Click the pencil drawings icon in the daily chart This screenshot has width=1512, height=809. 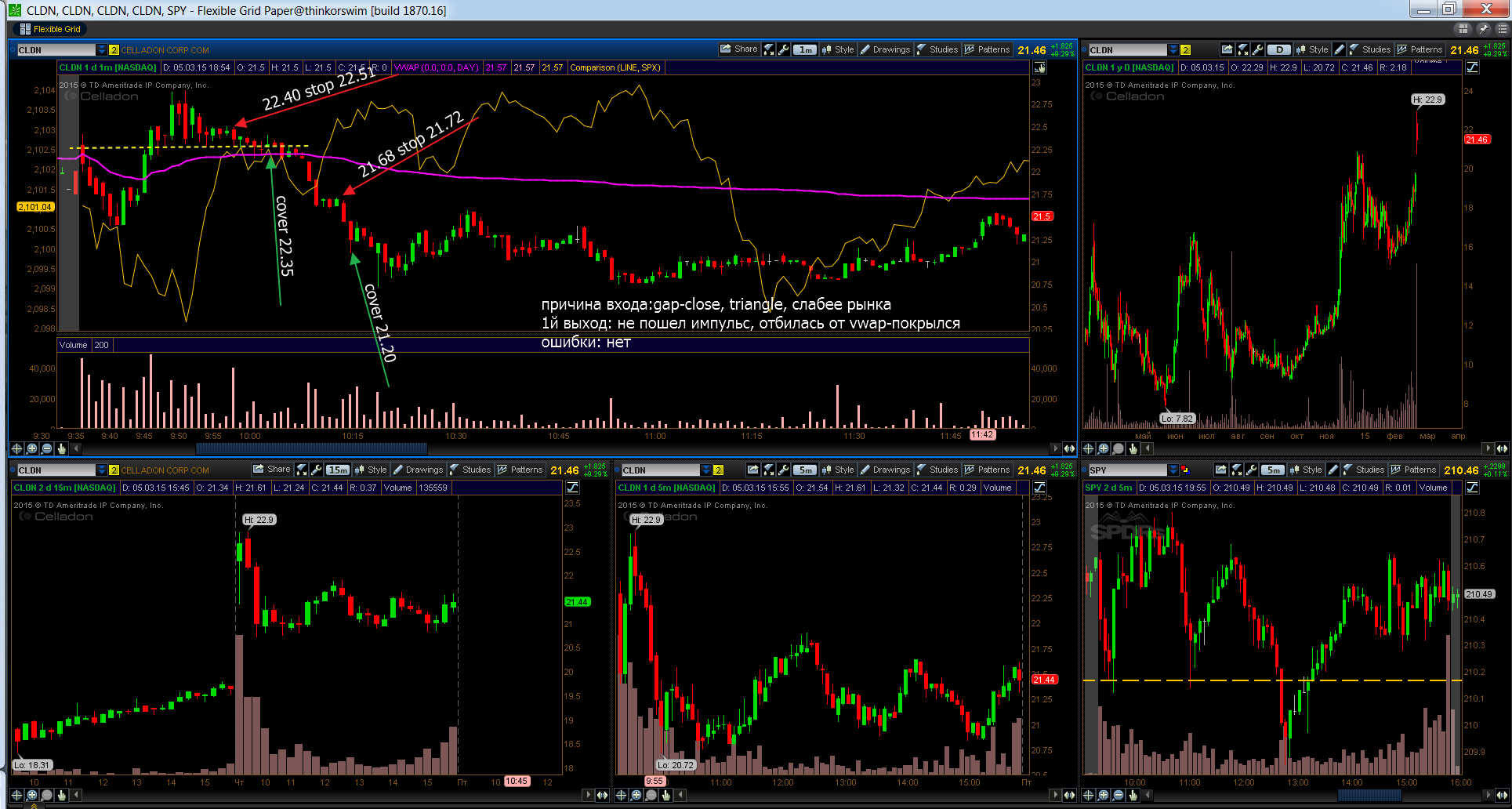[x=1339, y=49]
